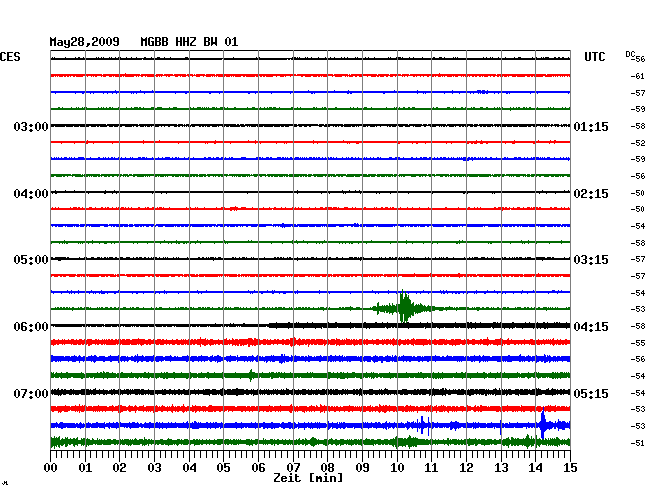This screenshot has height=494, width=650.
Task: Select minute tick label 06
Action: (x=258, y=467)
